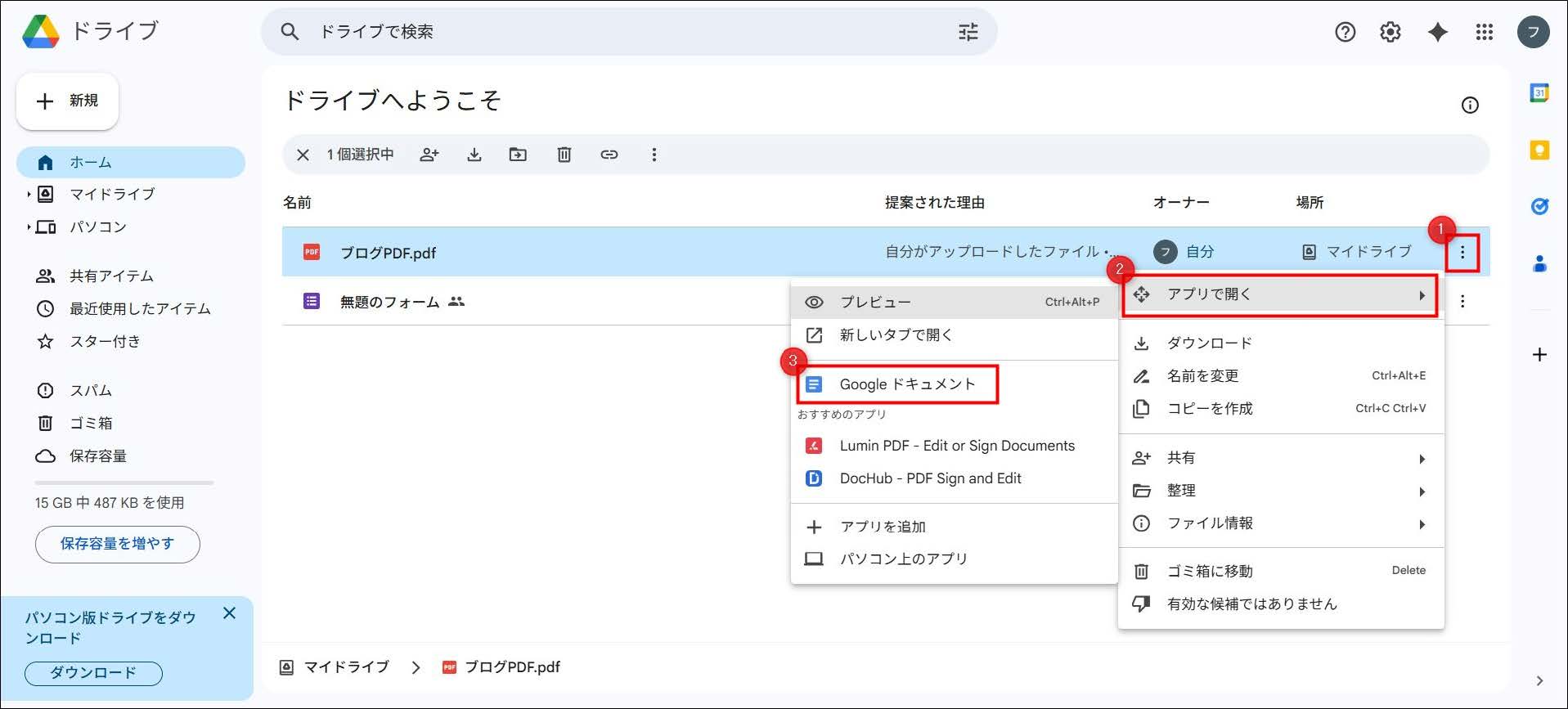
Task: Select Google ドキュメント from the submenu
Action: [906, 384]
